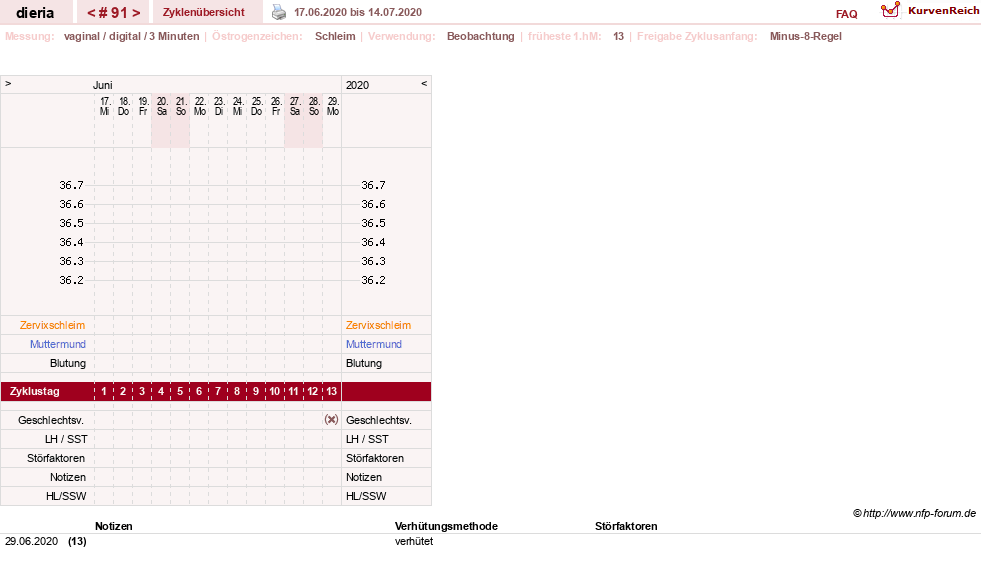Click the Zyklustag header label
The height and width of the screenshot is (565, 981).
(35, 391)
